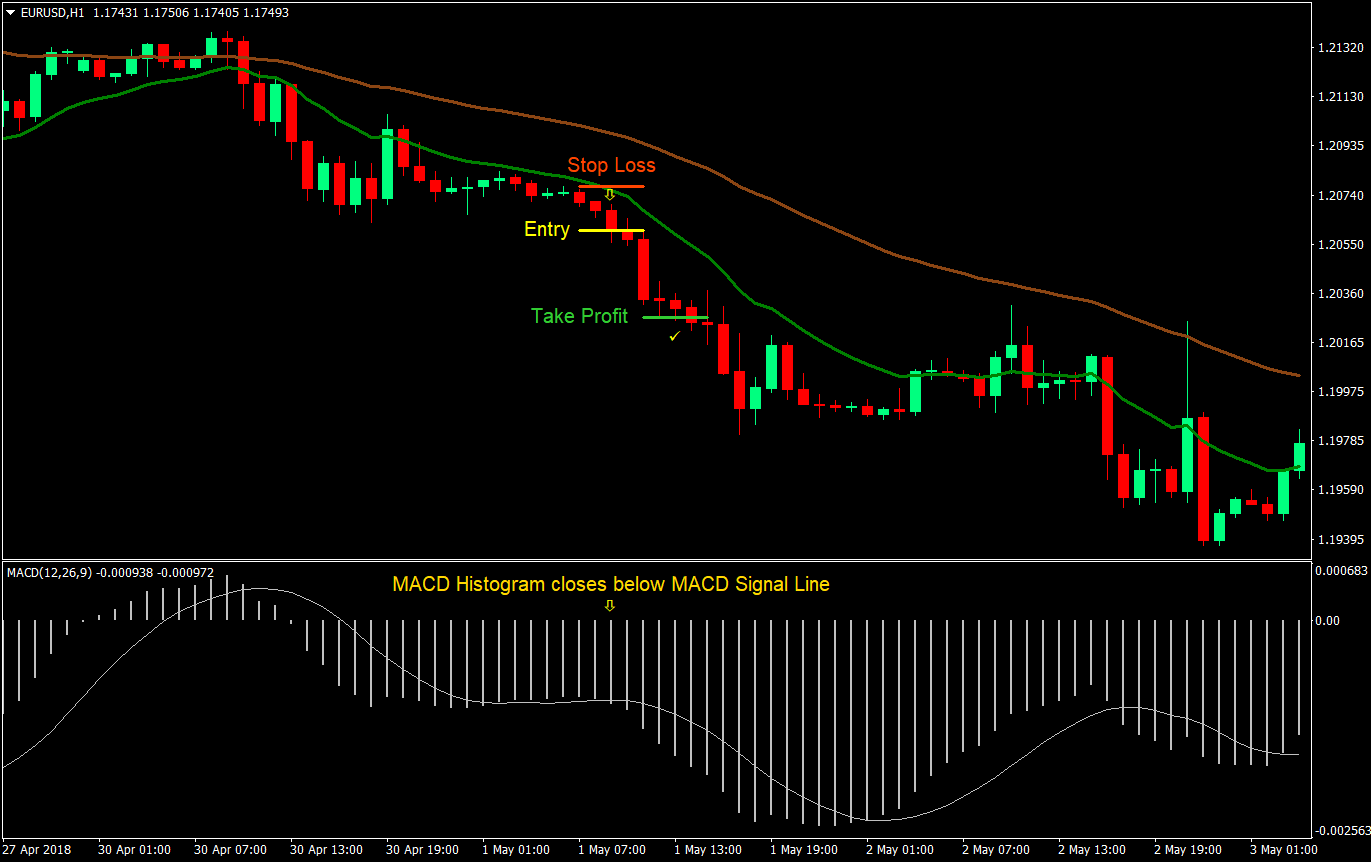
Task: Click the 1 May 07:00 time label
Action: [612, 850]
